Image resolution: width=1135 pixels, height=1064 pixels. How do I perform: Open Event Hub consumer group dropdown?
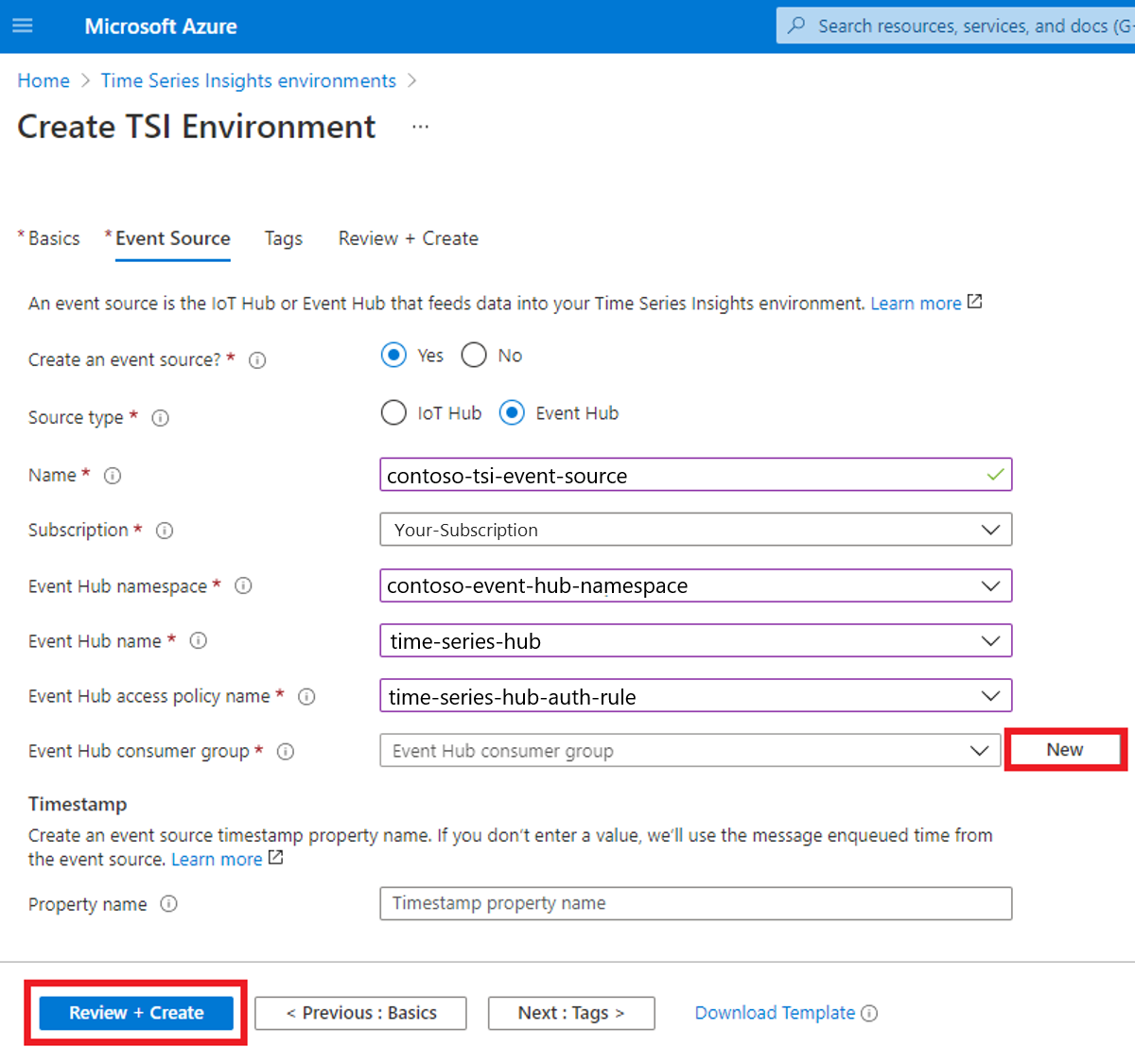(690, 750)
